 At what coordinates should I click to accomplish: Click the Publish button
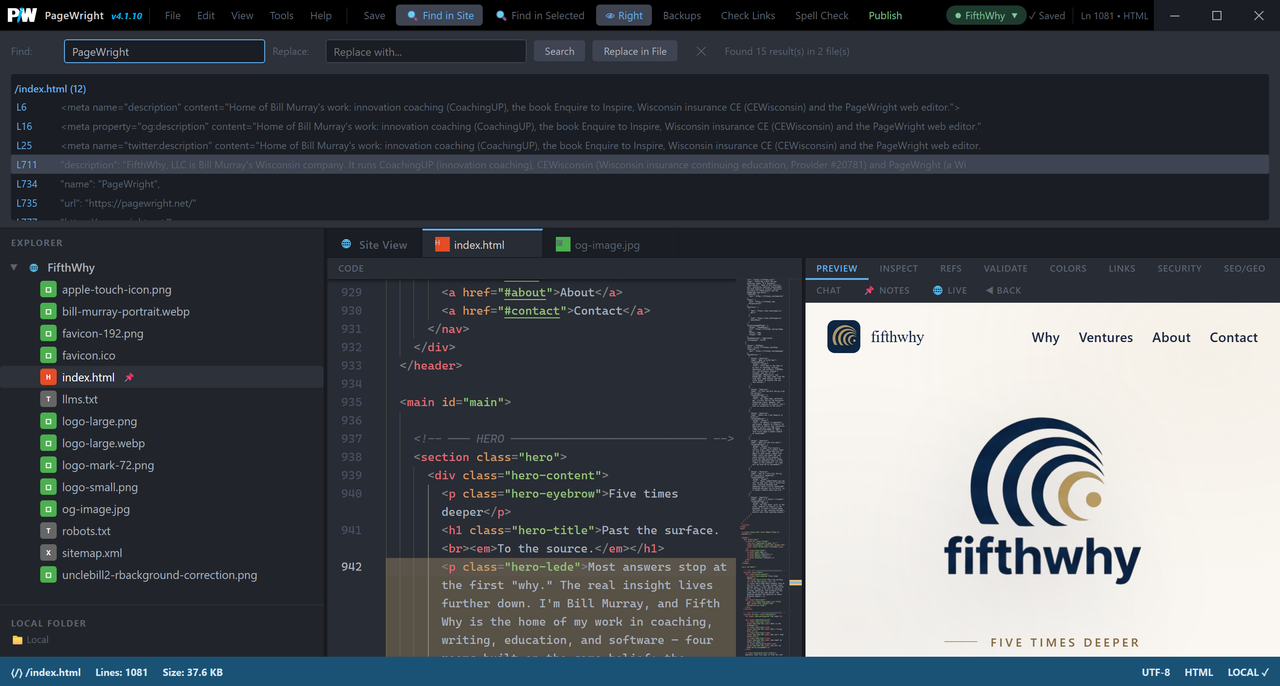(x=885, y=15)
